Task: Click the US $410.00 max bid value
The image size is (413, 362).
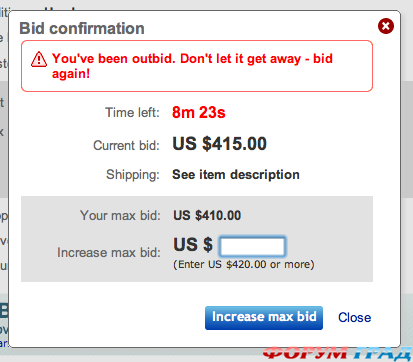Action: (x=207, y=215)
